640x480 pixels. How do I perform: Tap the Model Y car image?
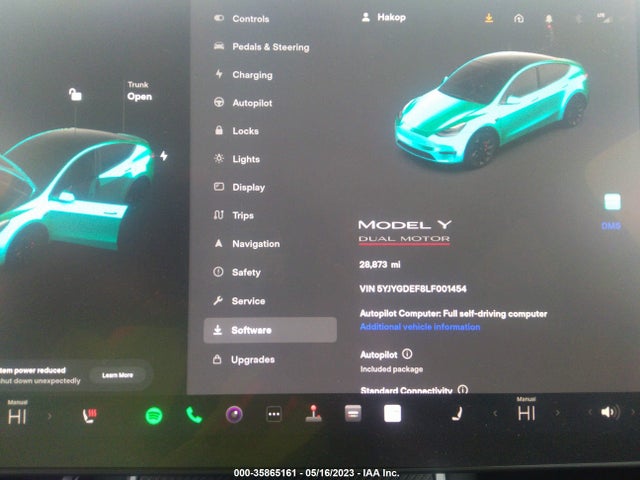tap(492, 110)
